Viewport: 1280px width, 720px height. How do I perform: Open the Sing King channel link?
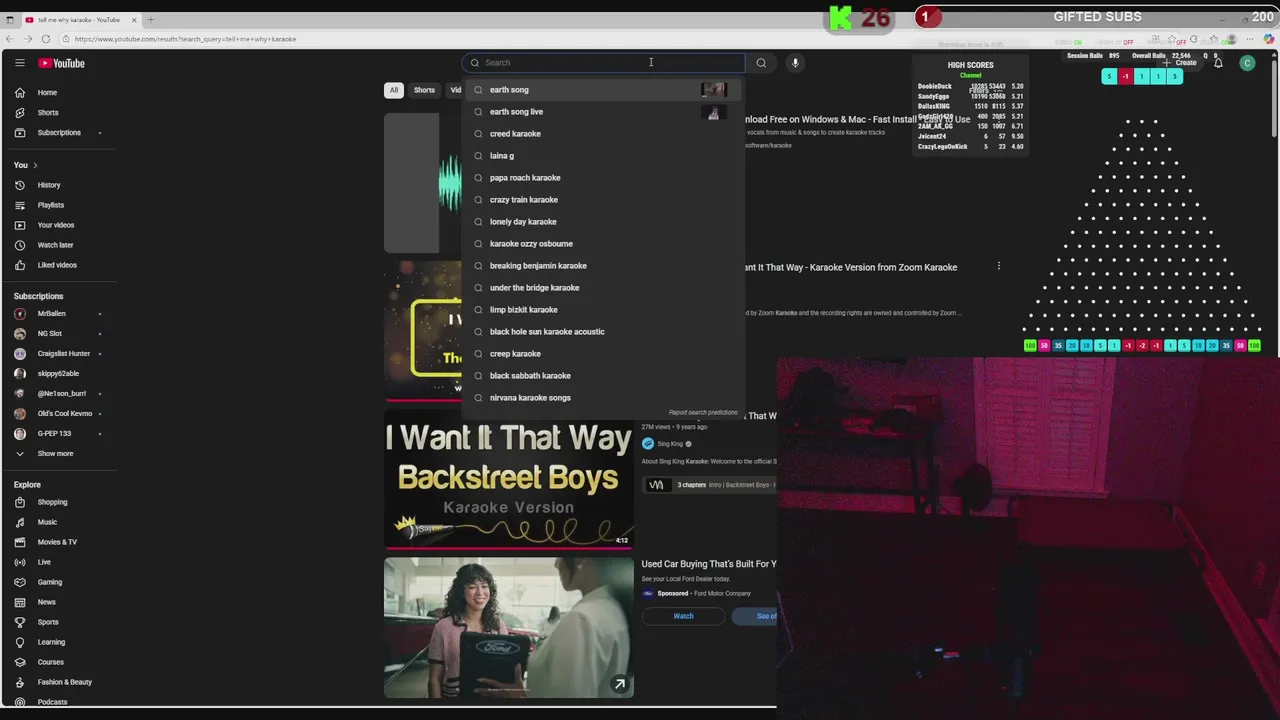[670, 444]
